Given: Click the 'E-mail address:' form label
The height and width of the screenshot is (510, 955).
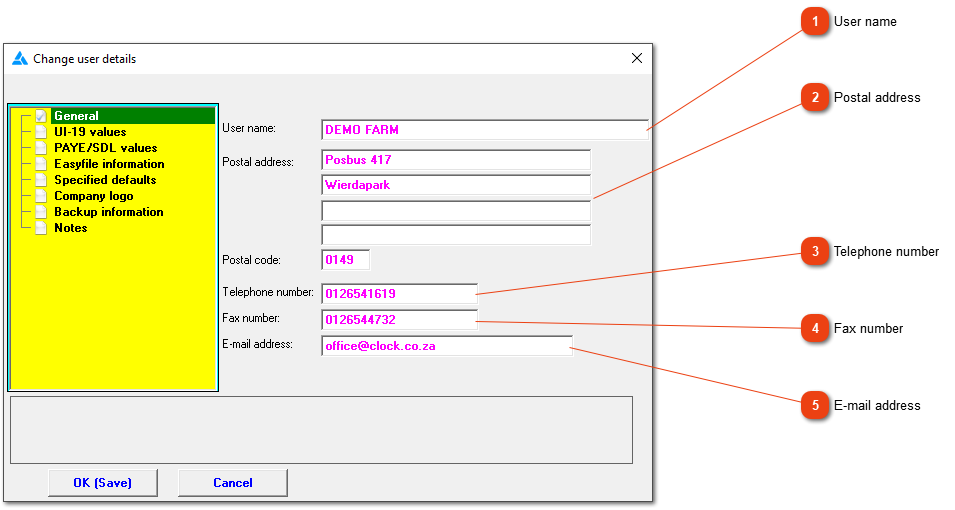Looking at the screenshot, I should 258,344.
